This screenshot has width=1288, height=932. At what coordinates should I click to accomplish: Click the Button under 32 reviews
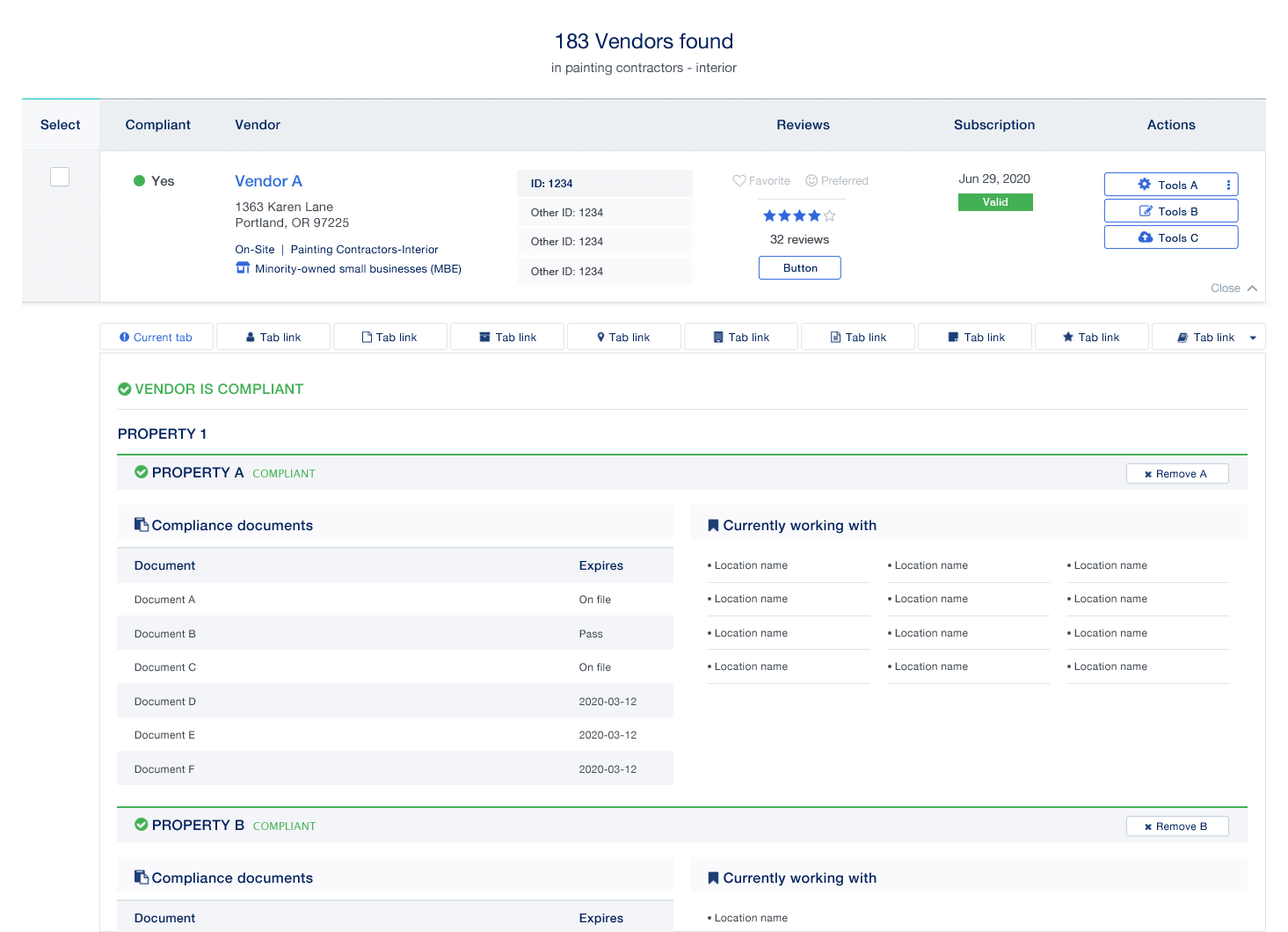pyautogui.click(x=799, y=268)
